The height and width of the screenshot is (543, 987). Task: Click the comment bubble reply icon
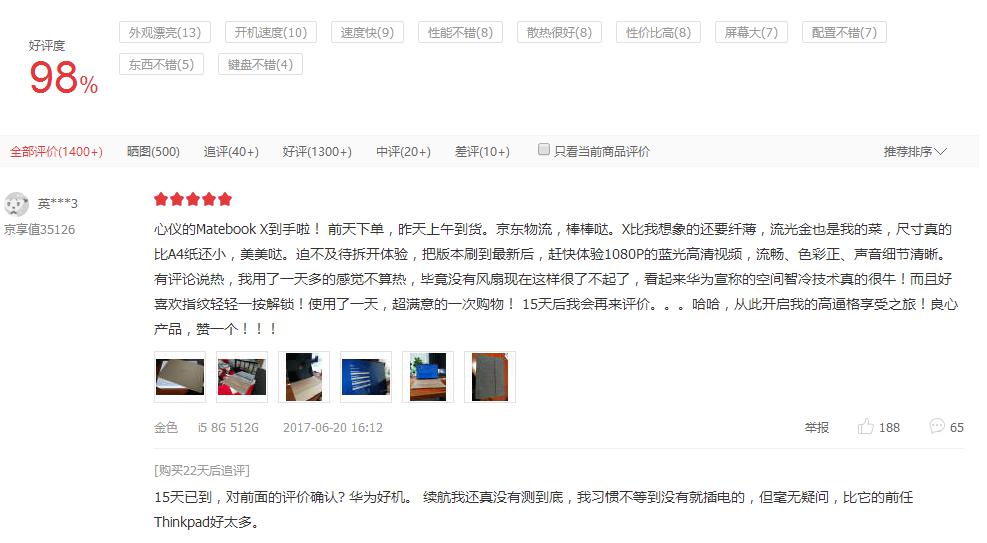pyautogui.click(x=937, y=426)
